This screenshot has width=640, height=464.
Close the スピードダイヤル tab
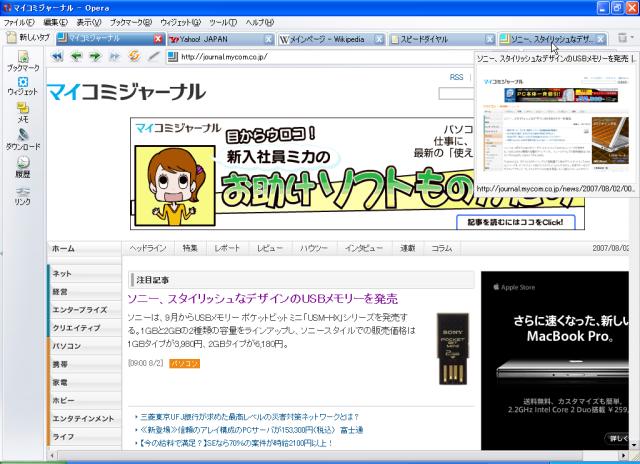[x=490, y=39]
